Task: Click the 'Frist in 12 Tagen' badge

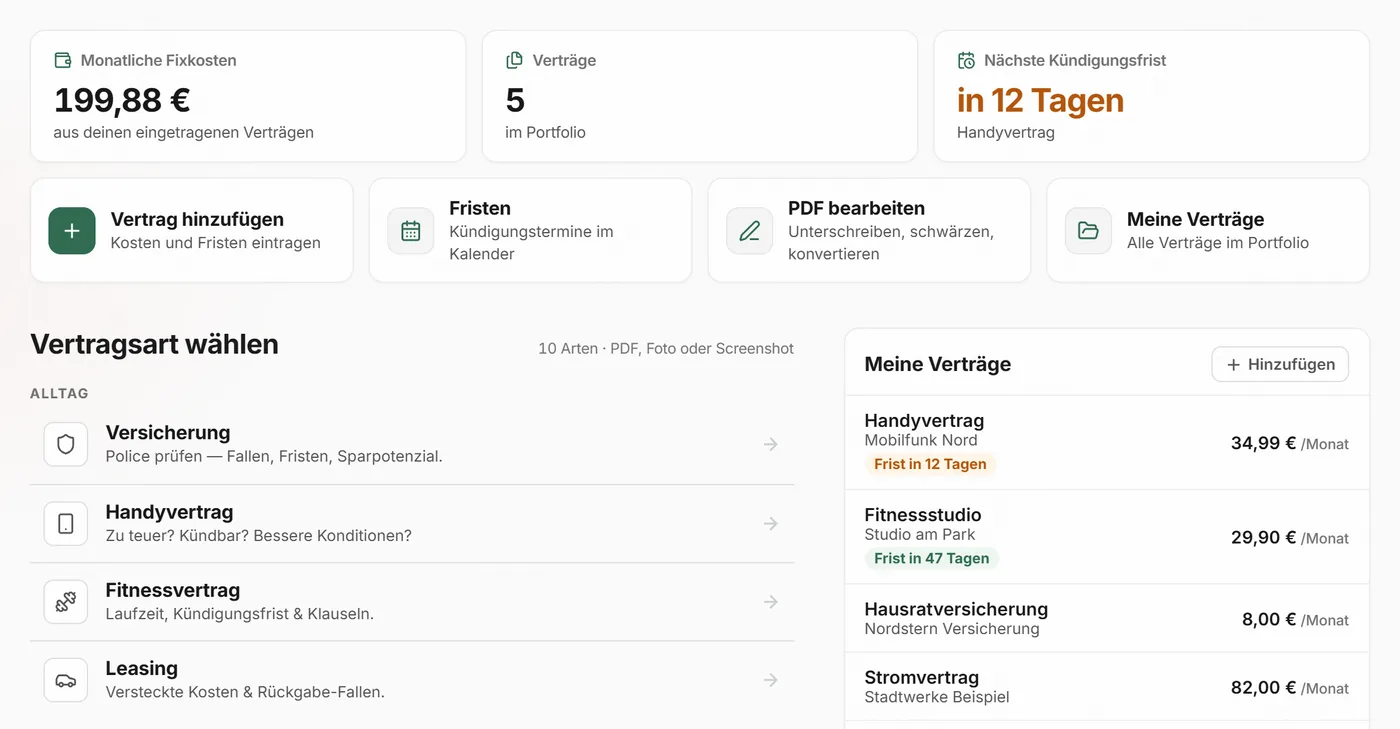Action: (x=930, y=464)
